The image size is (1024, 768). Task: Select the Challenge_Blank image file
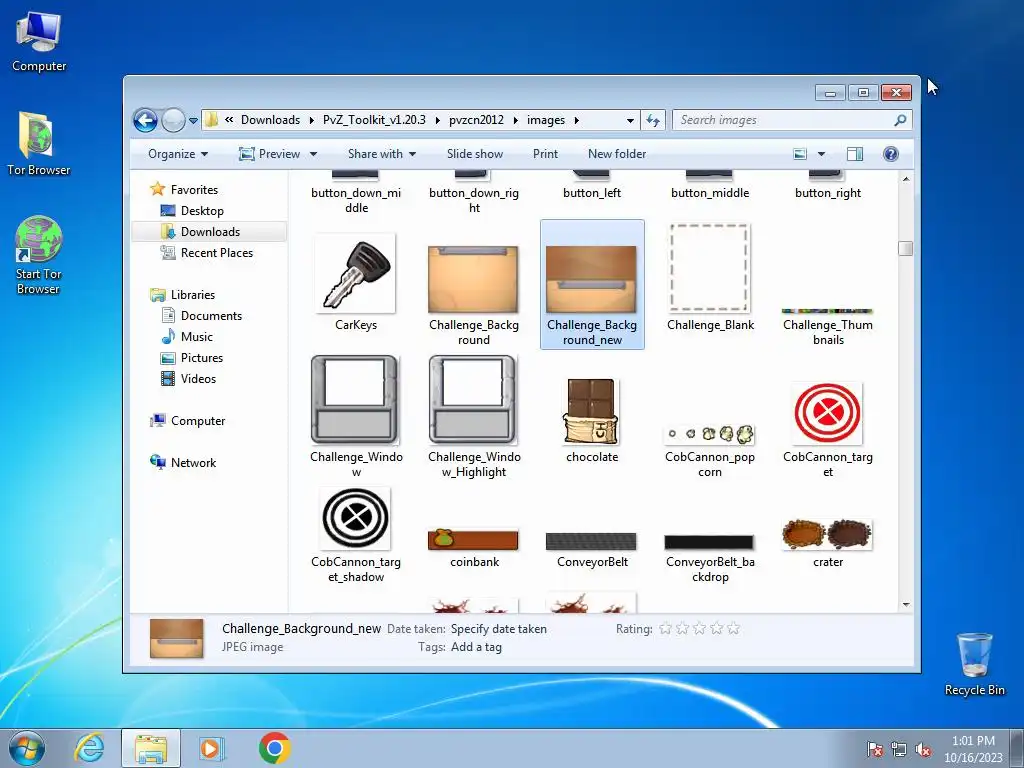click(x=710, y=278)
